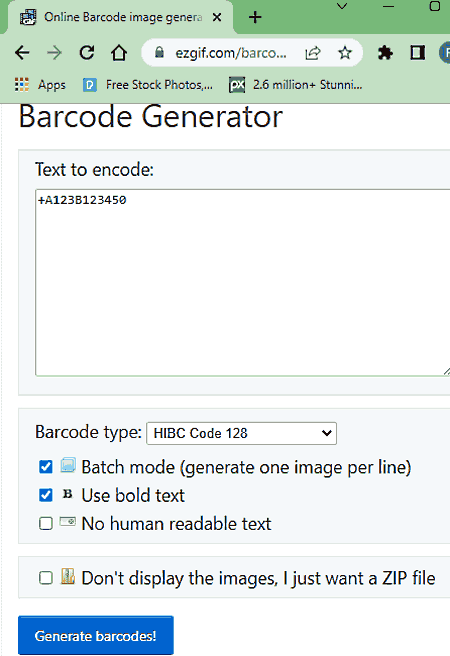Screen dimensions: 450x656
Task: Open the Free Stock Photos bookmark
Action: [148, 85]
